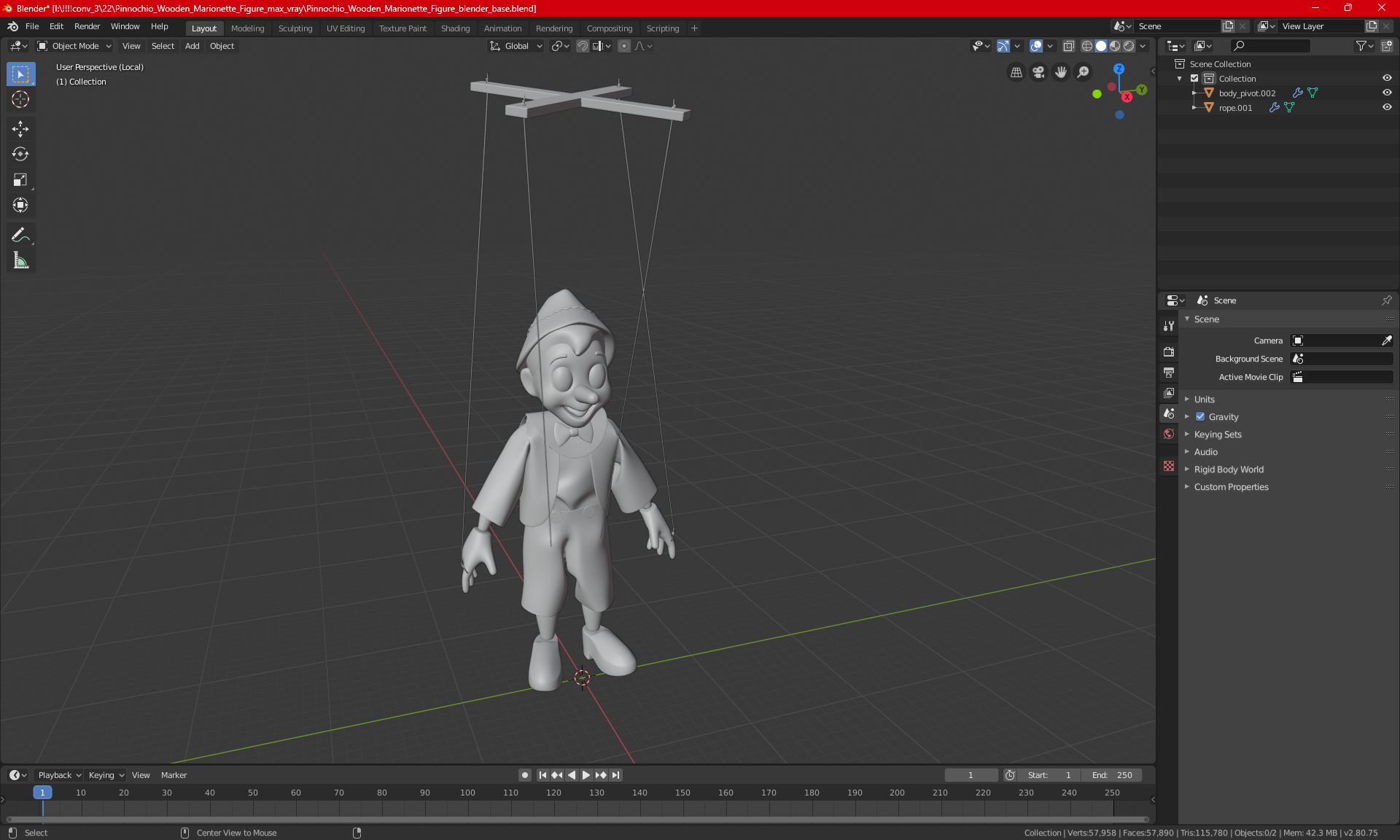Screen dimensions: 1400x840
Task: Select the Select Box tool
Action: [x=20, y=74]
